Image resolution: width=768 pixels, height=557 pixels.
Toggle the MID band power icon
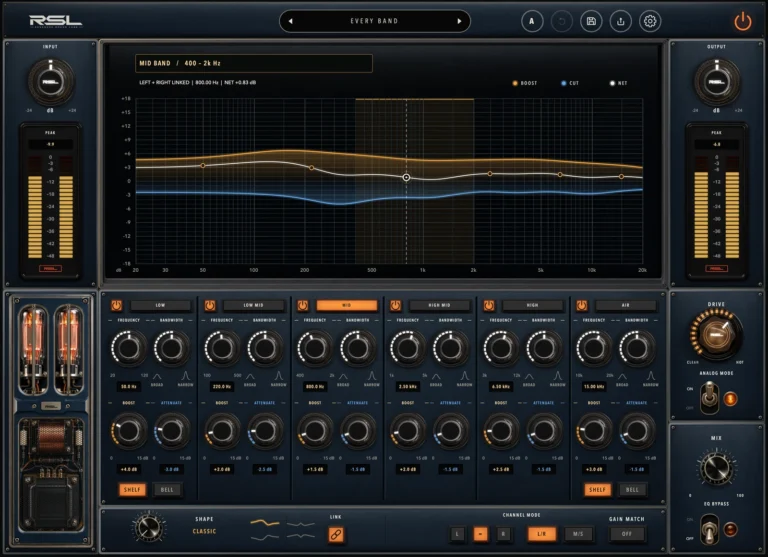click(303, 306)
